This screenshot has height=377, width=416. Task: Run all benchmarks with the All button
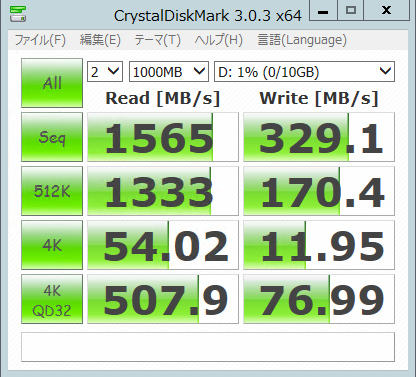(x=52, y=83)
